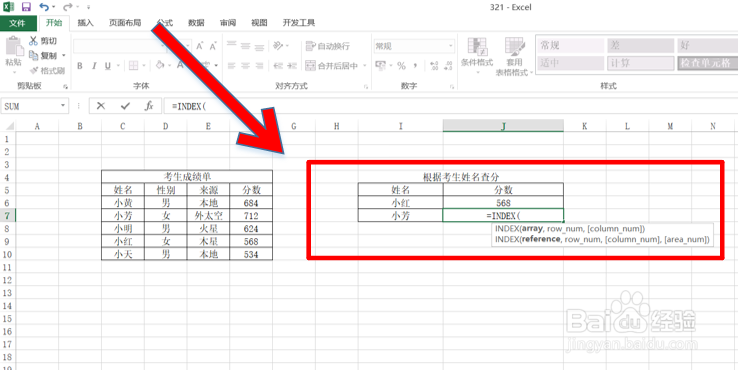This screenshot has width=738, height=370.
Task: Open the 开发工具 (Developer) tab
Action: click(298, 23)
